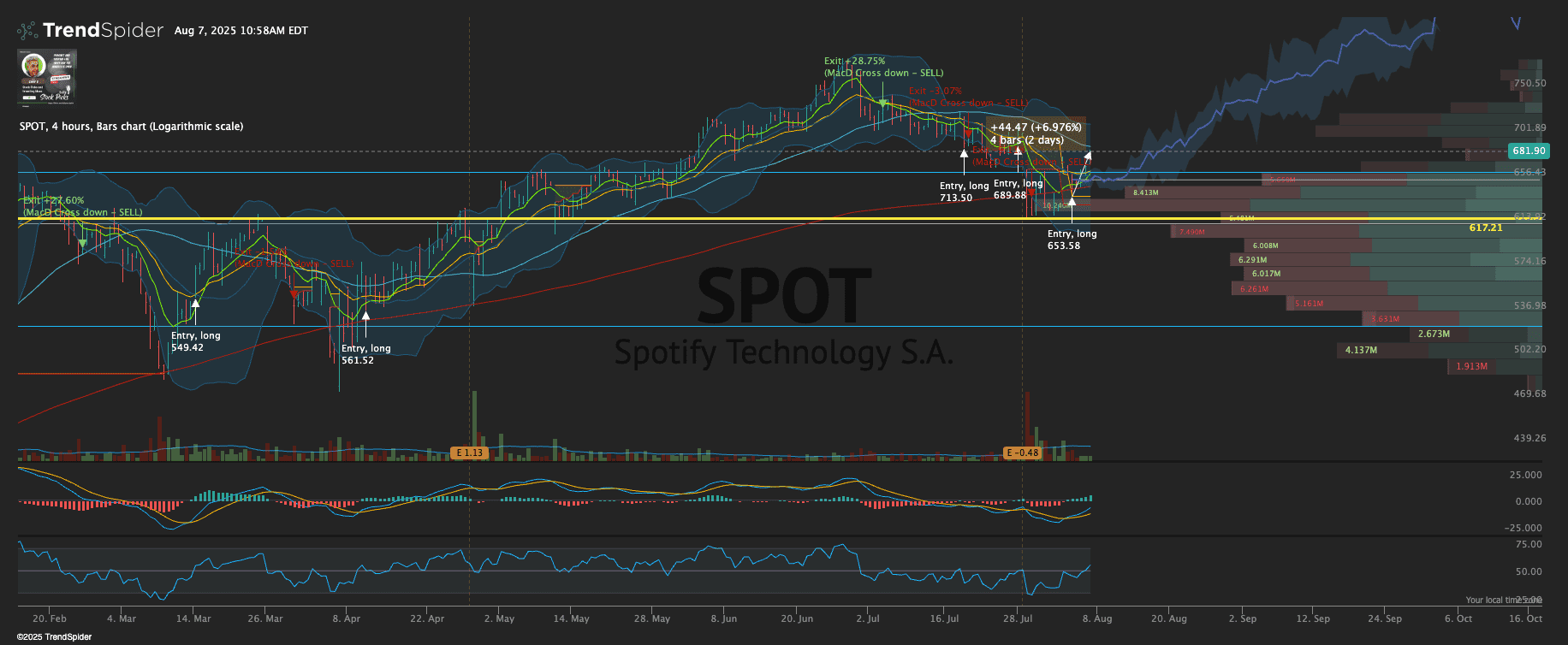Click the '2. May' date axis label

[499, 618]
